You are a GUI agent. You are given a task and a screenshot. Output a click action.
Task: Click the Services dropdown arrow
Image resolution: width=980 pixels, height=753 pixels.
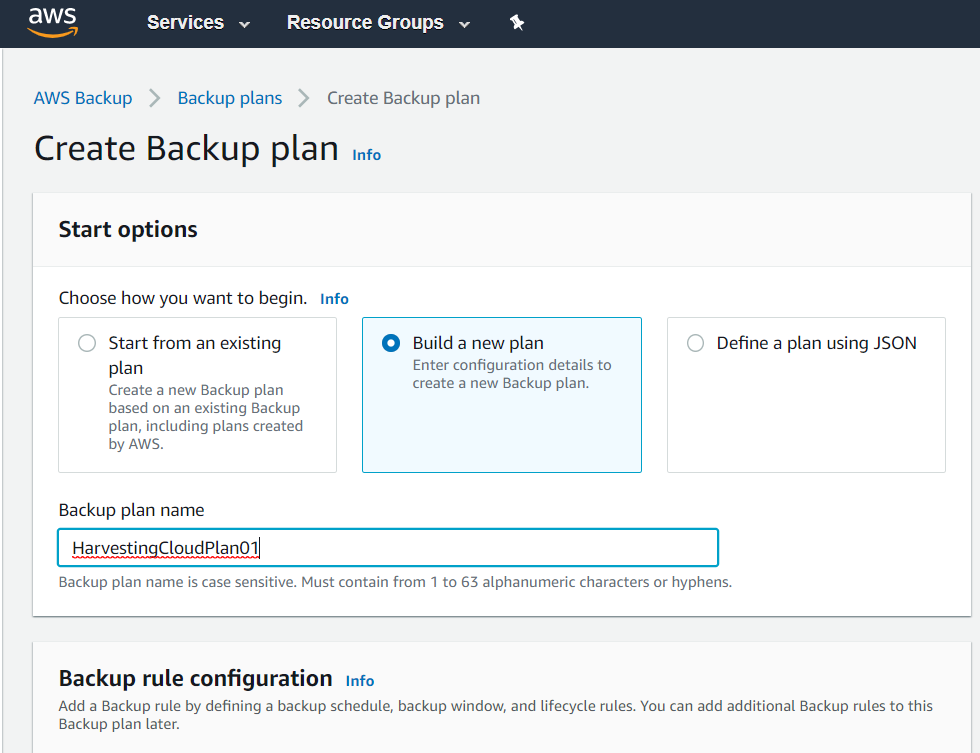[x=244, y=24]
